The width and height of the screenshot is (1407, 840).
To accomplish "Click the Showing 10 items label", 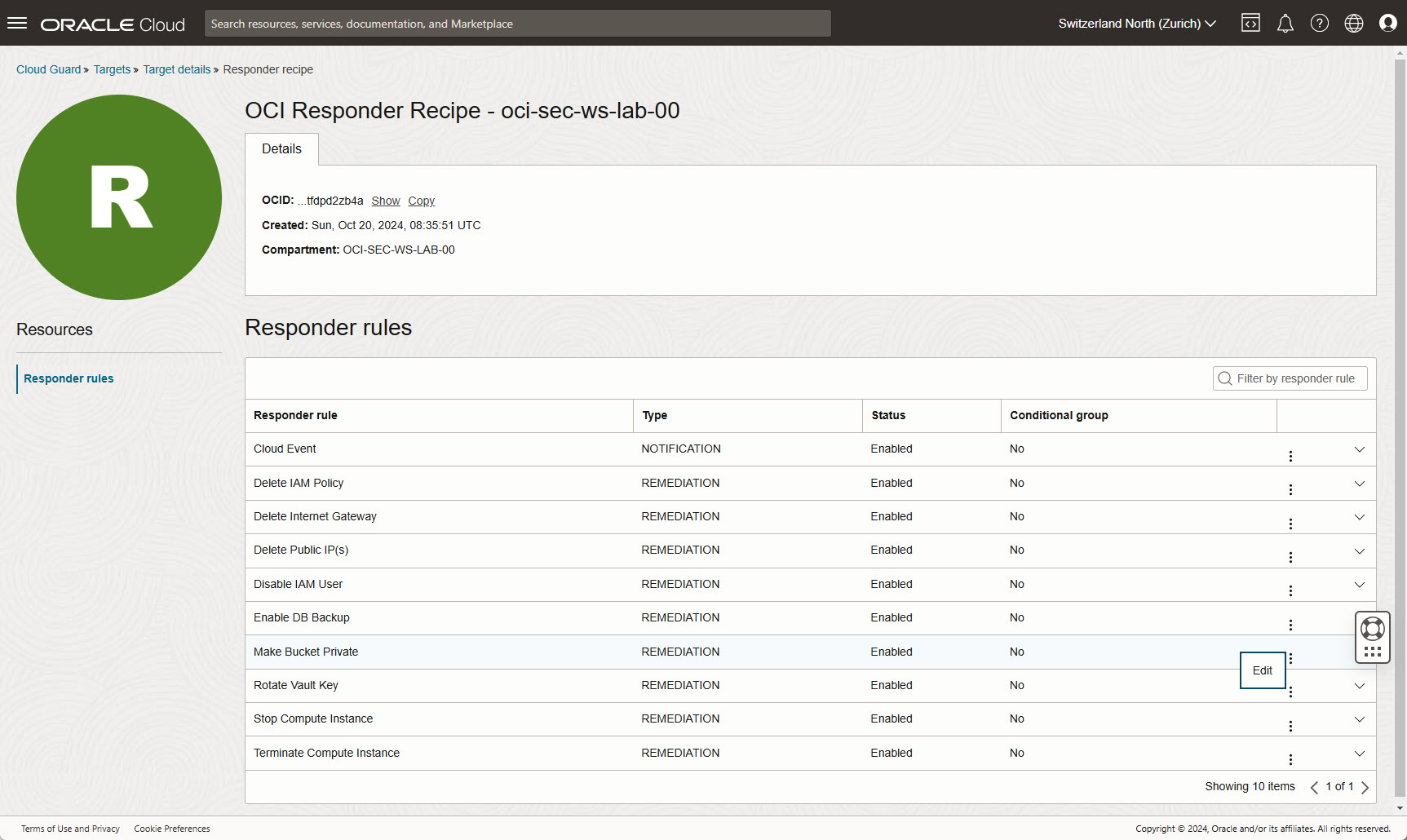I will (x=1250, y=786).
